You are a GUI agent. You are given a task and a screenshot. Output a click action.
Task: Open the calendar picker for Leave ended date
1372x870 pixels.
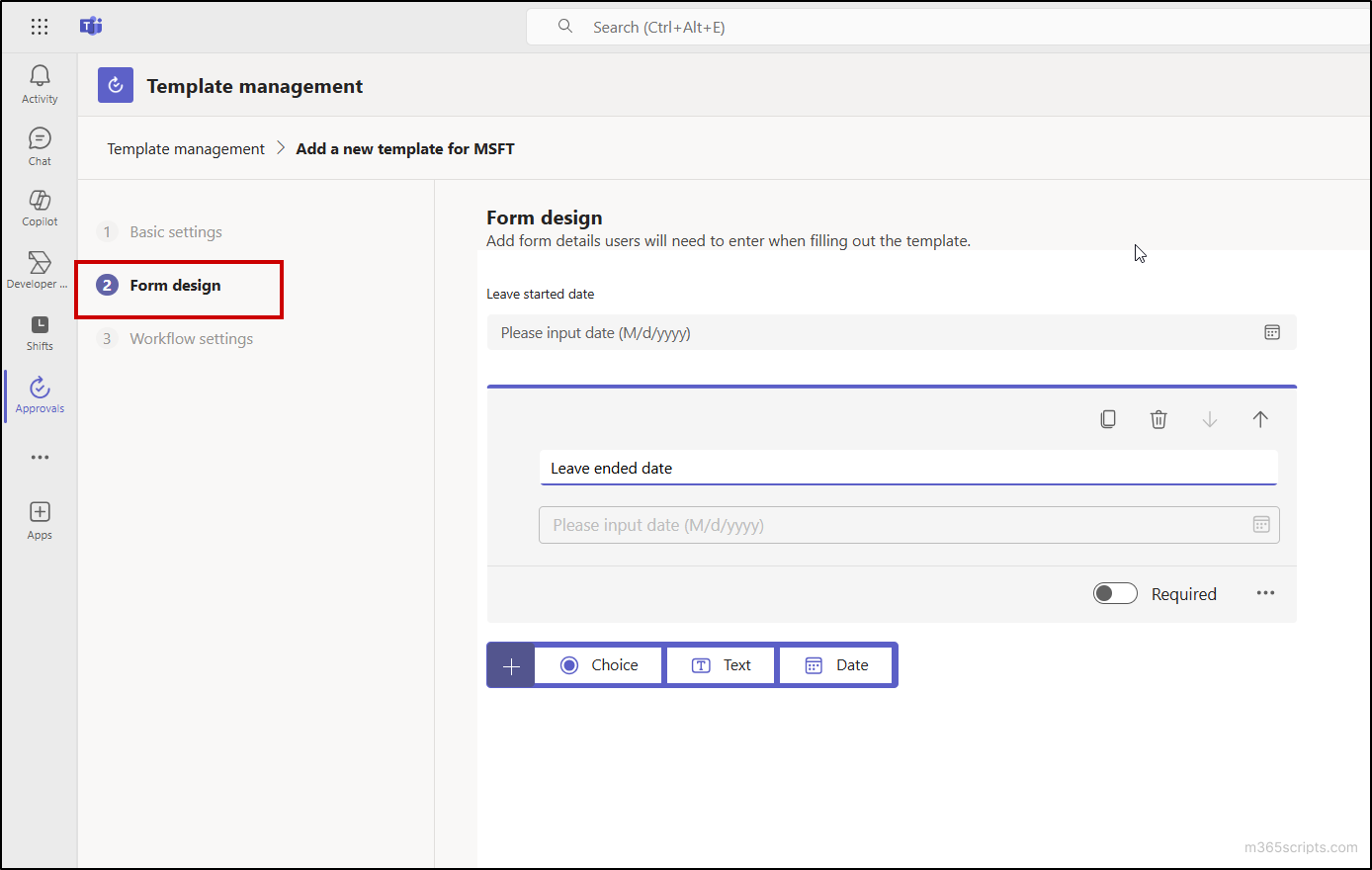click(x=1261, y=524)
